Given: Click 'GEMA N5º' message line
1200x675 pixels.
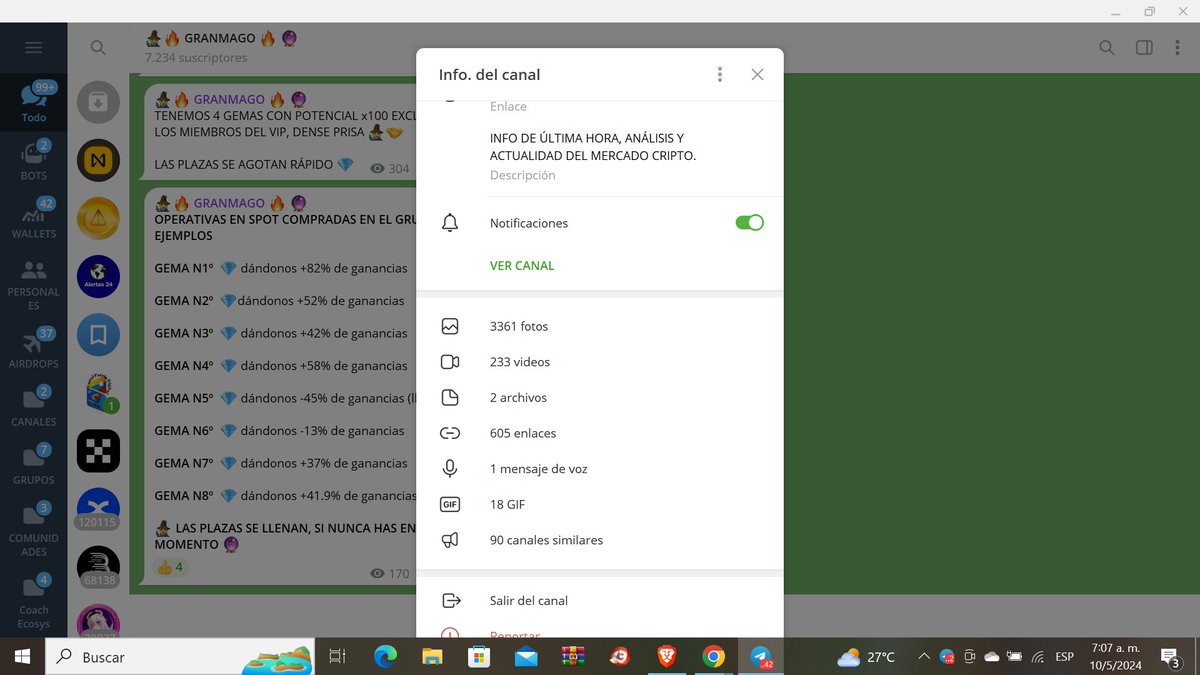Looking at the screenshot, I should (x=285, y=398).
